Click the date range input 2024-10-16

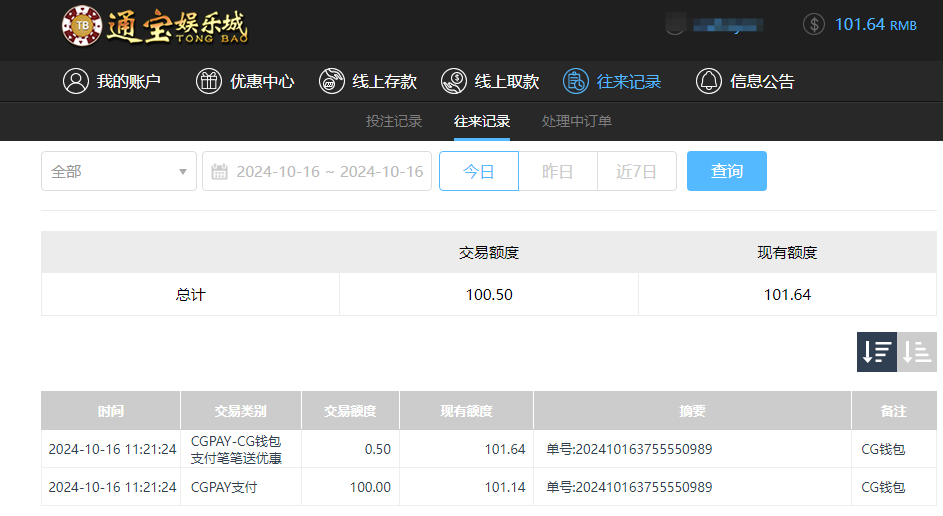click(317, 171)
